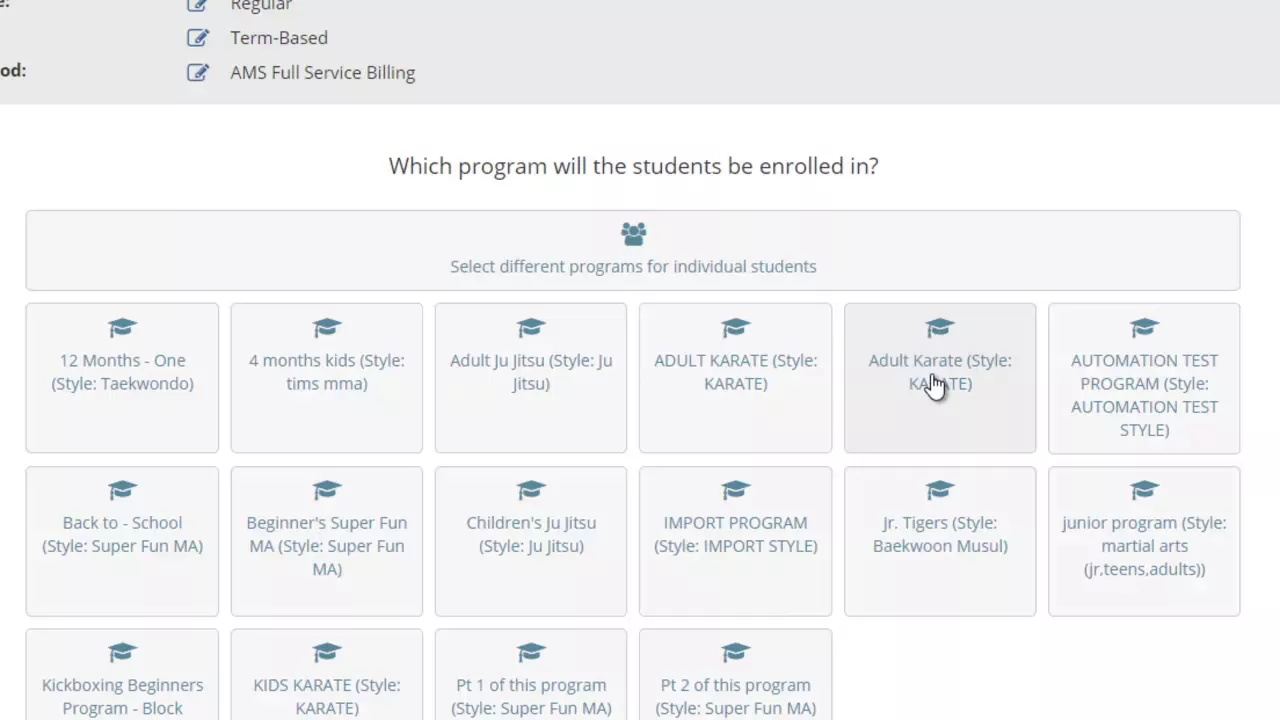1280x720 pixels.
Task: Choose Pt 2 of this program
Action: (735, 675)
